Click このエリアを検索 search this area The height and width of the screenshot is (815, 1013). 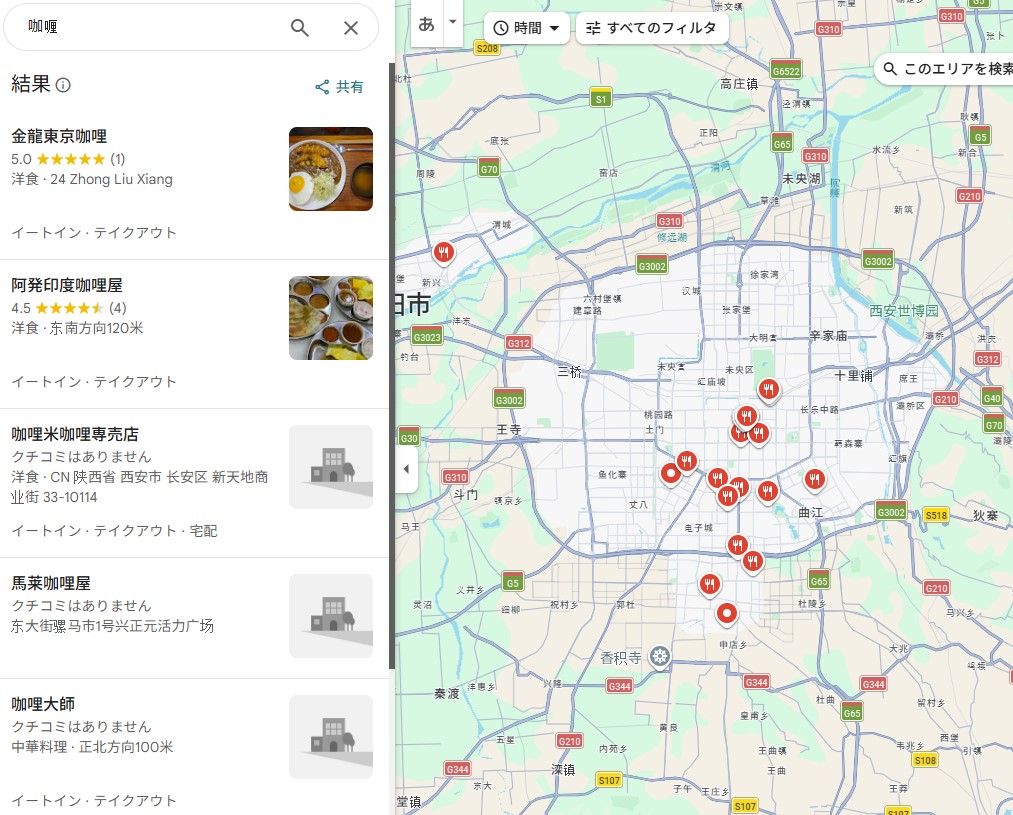pyautogui.click(x=946, y=69)
